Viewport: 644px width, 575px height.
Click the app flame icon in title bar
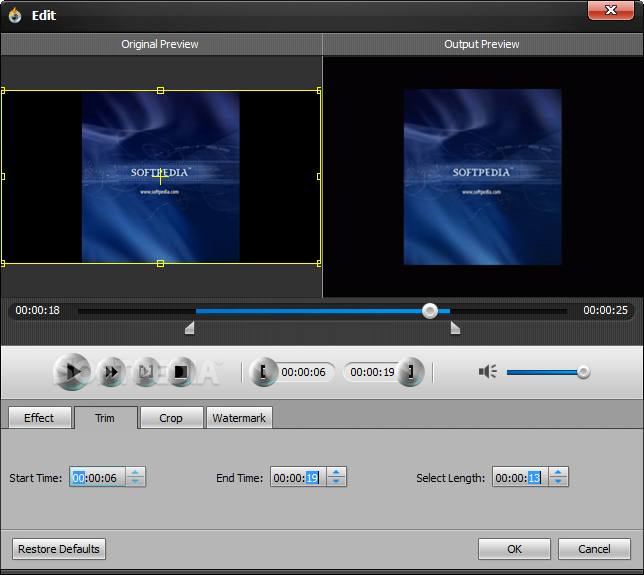point(15,15)
